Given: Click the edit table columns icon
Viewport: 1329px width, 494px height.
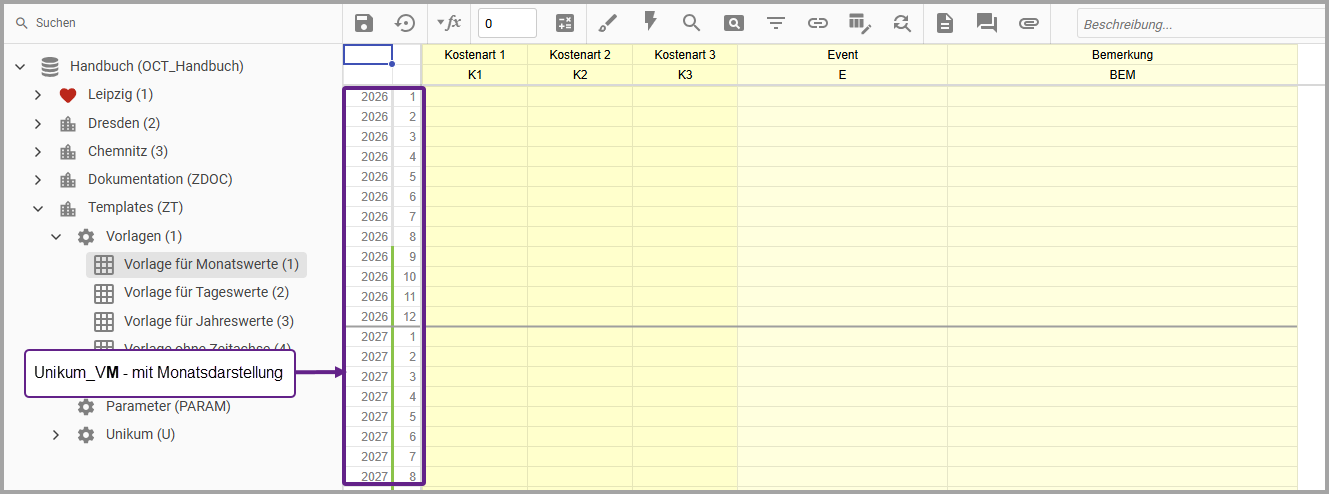Looking at the screenshot, I should point(859,23).
